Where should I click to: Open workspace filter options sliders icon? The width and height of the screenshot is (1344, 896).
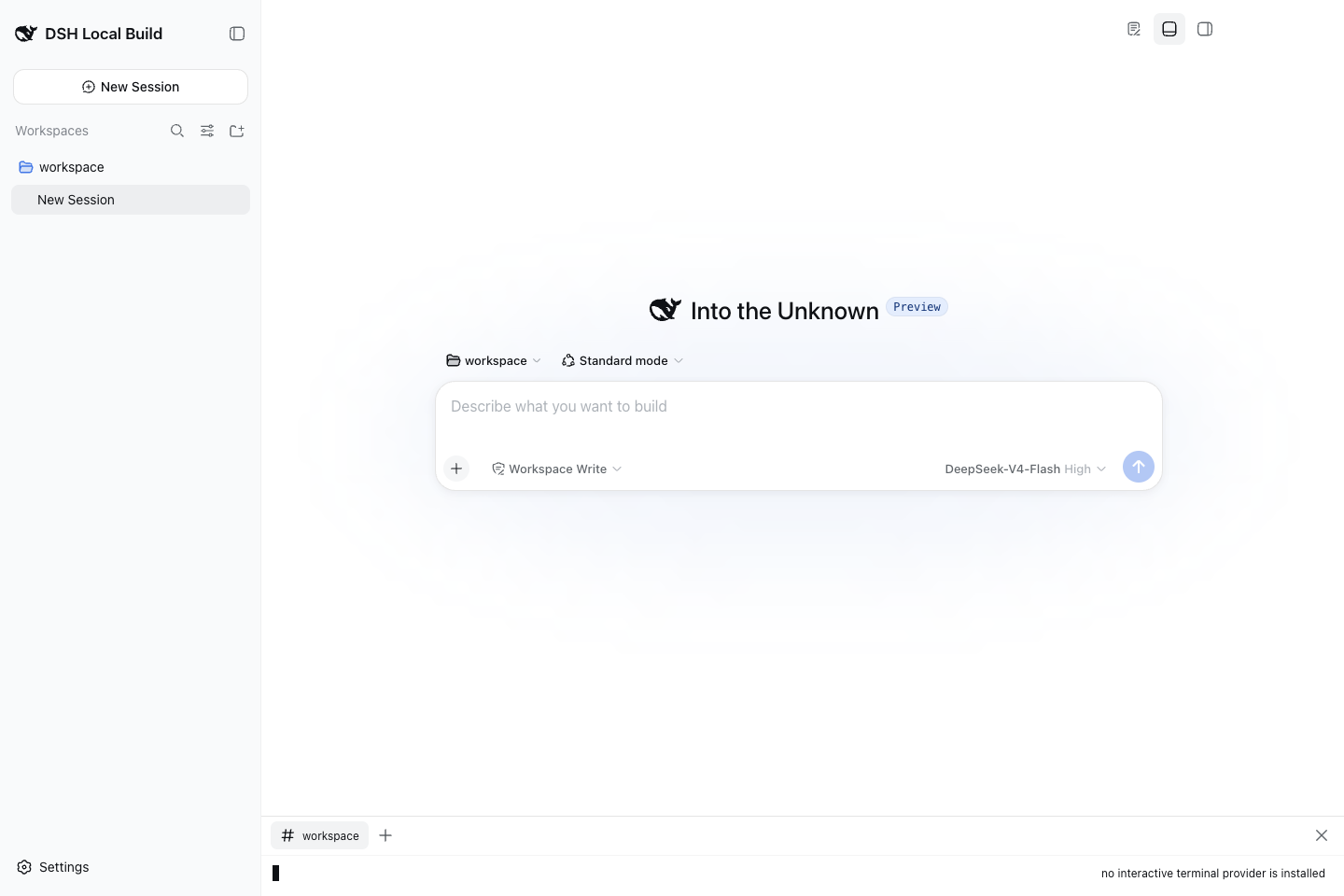click(207, 131)
